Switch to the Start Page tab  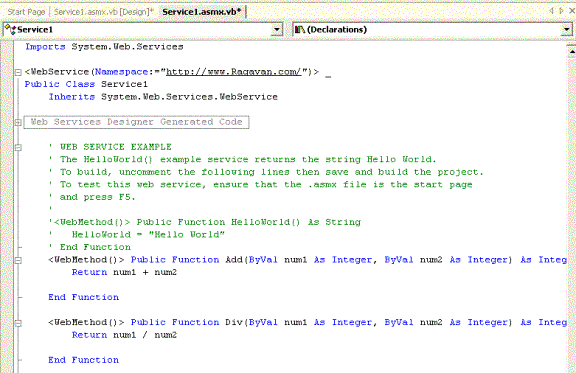[26, 12]
